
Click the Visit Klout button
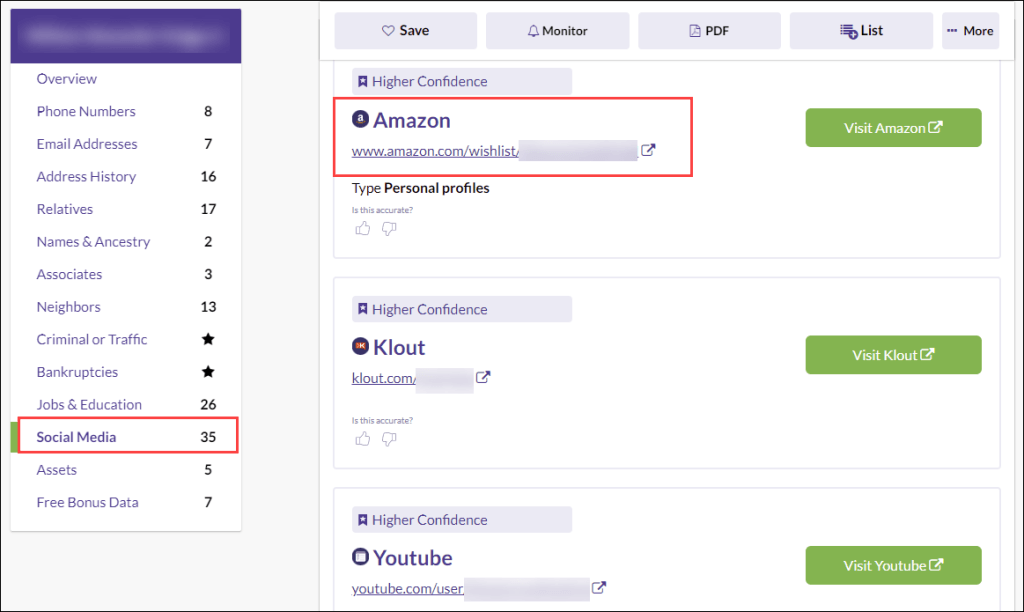(x=893, y=355)
